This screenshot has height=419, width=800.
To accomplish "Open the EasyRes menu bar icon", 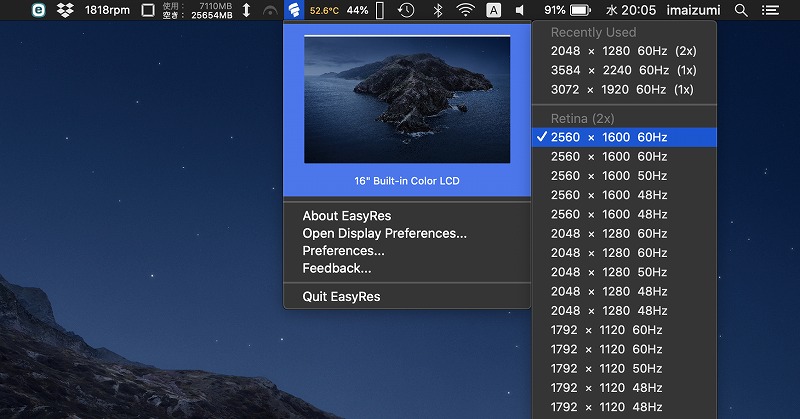I will click(x=294, y=10).
